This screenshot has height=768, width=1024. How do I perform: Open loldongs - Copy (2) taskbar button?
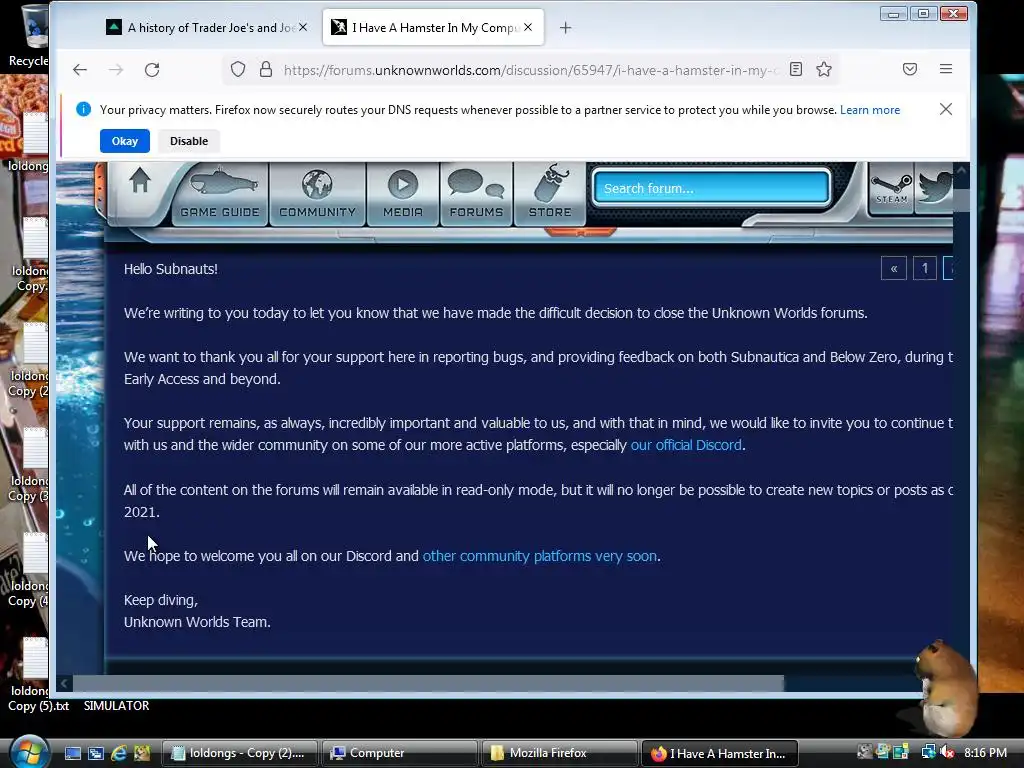[239, 753]
